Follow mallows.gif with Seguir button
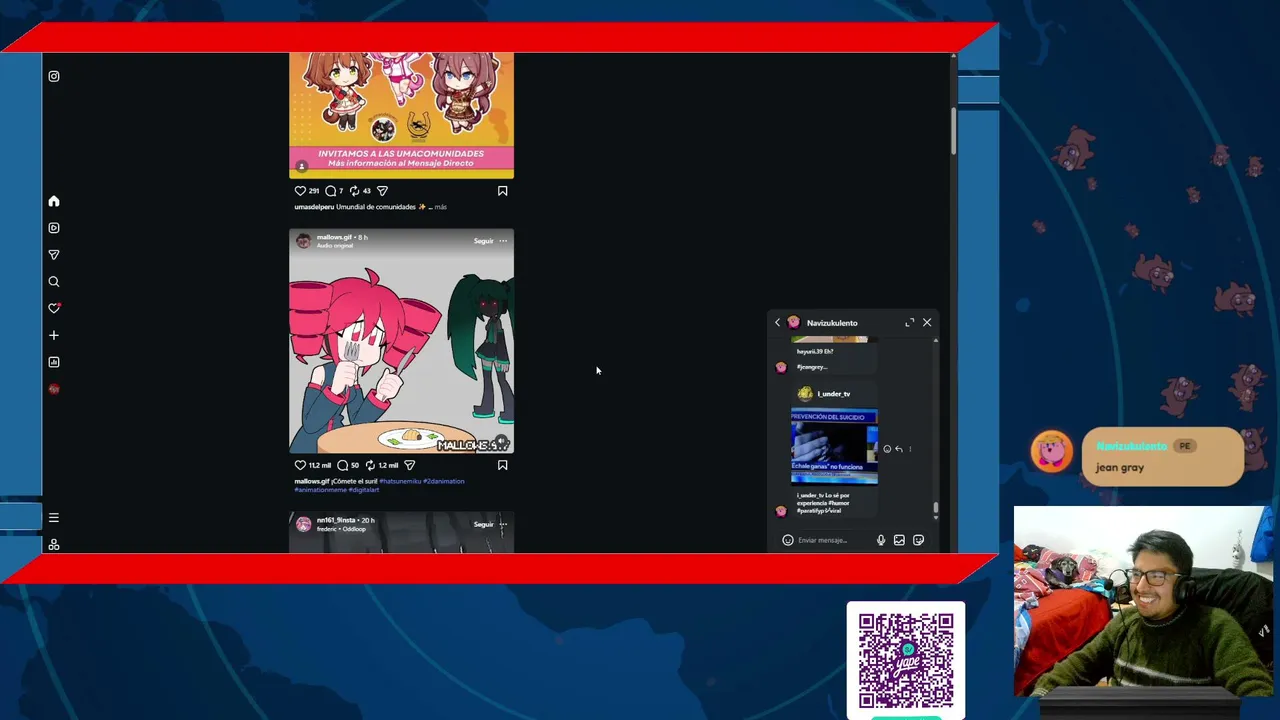 [484, 241]
